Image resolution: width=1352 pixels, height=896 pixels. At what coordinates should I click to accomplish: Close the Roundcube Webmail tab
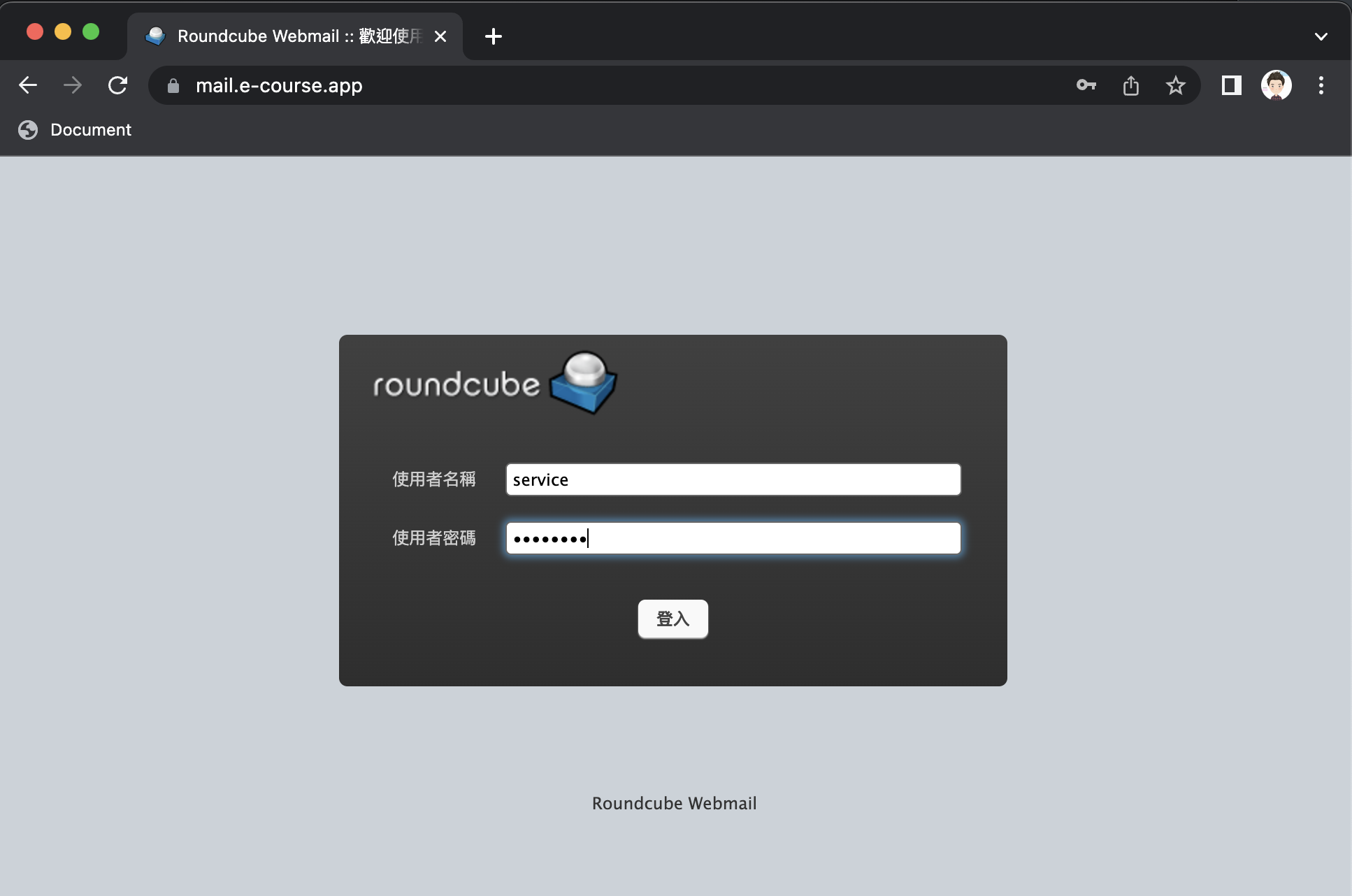(440, 36)
